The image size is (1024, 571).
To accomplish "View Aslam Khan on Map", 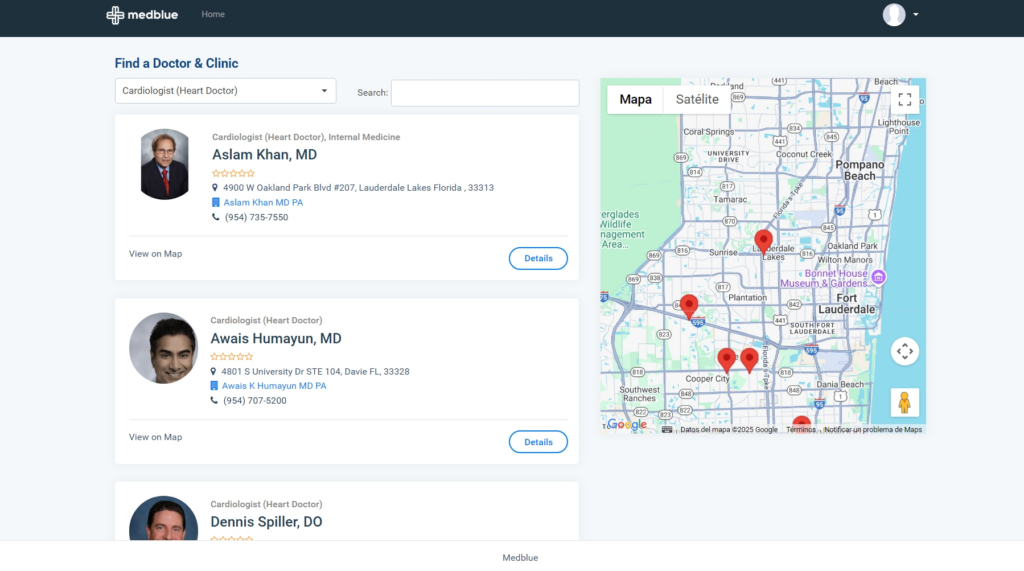I will (x=155, y=253).
